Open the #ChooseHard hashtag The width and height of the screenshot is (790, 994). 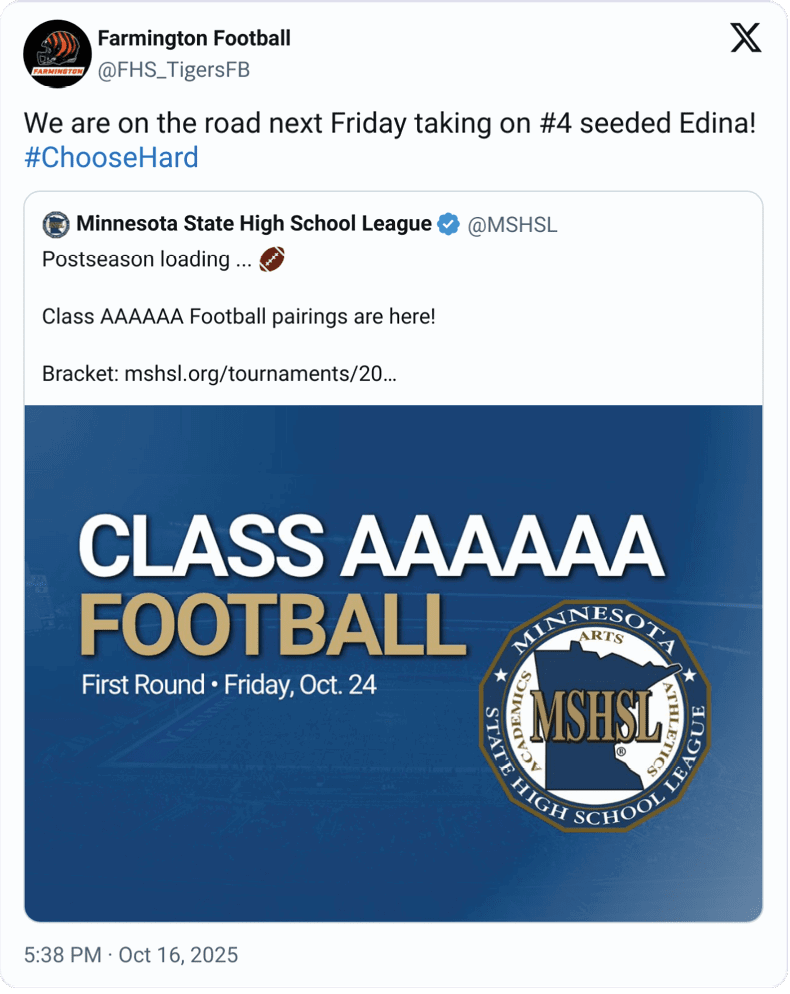[111, 158]
